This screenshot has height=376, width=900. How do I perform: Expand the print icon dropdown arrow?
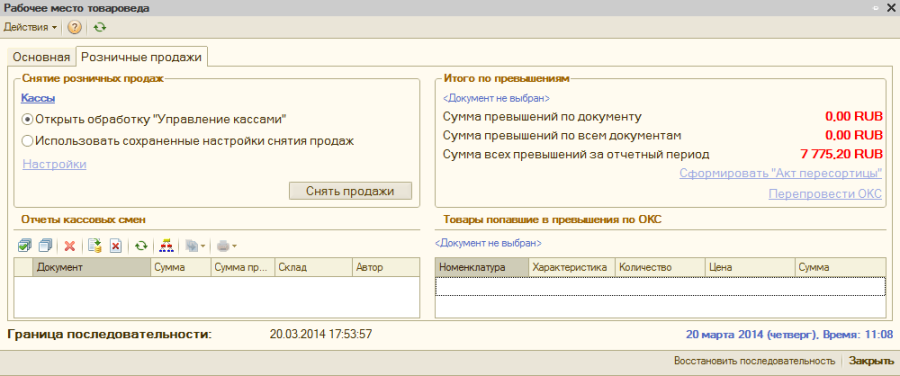click(234, 247)
